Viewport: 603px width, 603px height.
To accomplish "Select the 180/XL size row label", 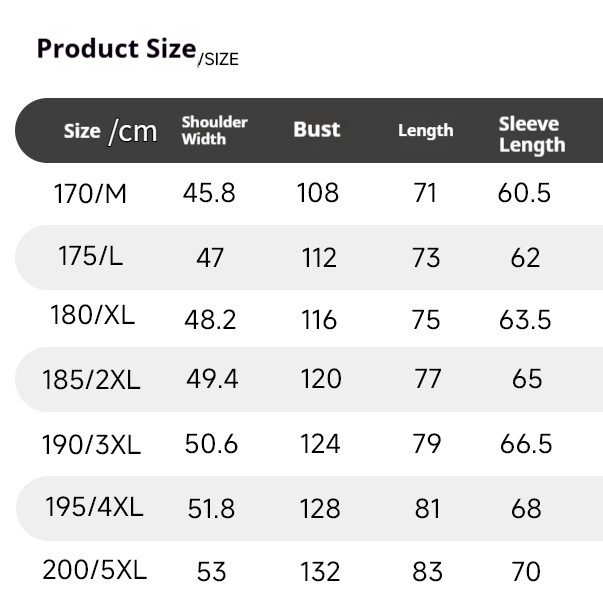I will coord(92,316).
